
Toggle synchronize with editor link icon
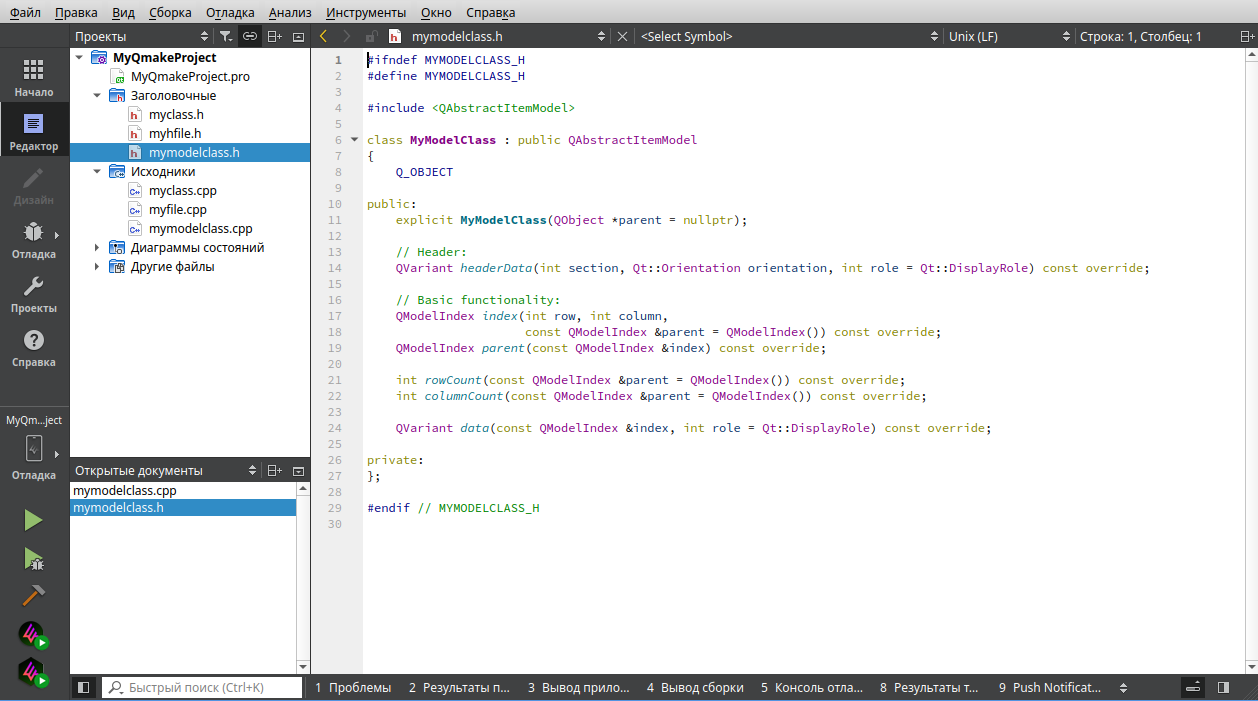(x=250, y=36)
